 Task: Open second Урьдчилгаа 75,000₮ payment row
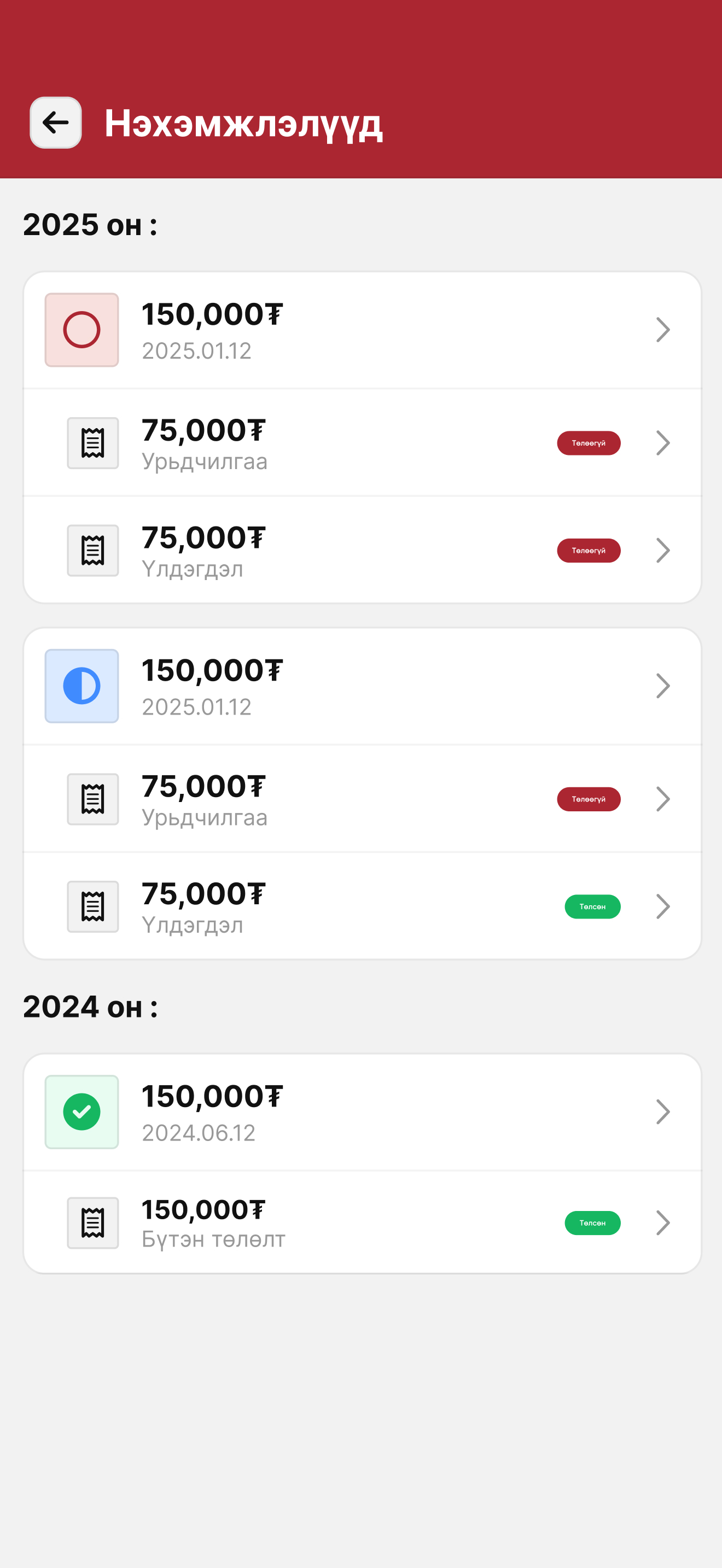(362, 799)
